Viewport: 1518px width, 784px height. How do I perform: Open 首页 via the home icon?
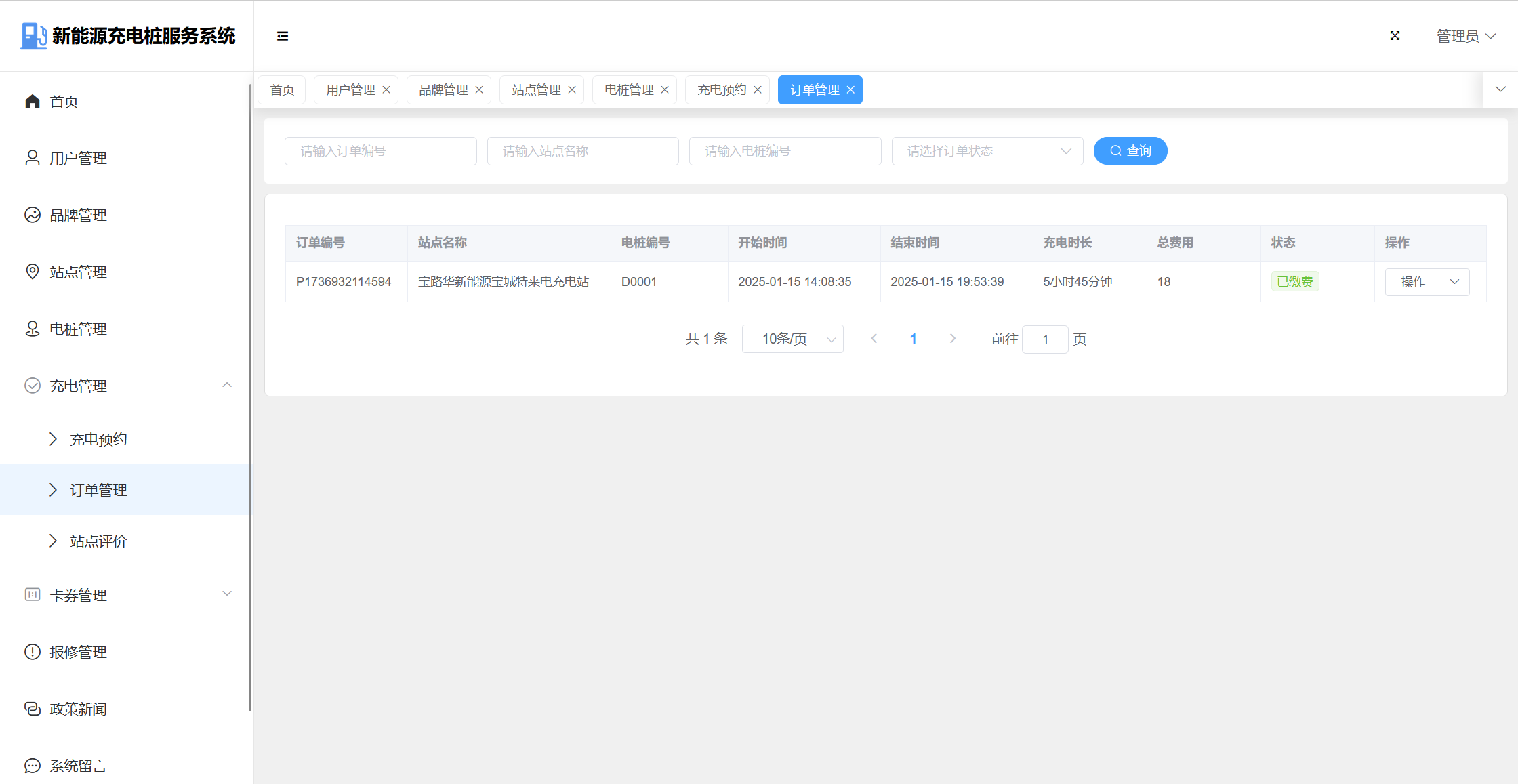pos(33,101)
